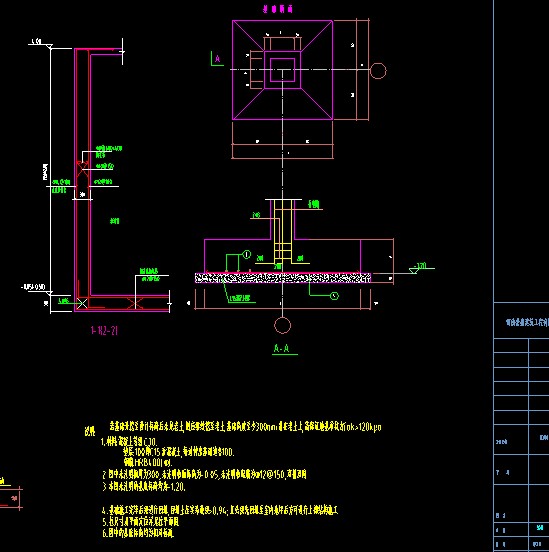Select the green label beside the column top
Screen dimensions: 549x552
tap(313, 204)
